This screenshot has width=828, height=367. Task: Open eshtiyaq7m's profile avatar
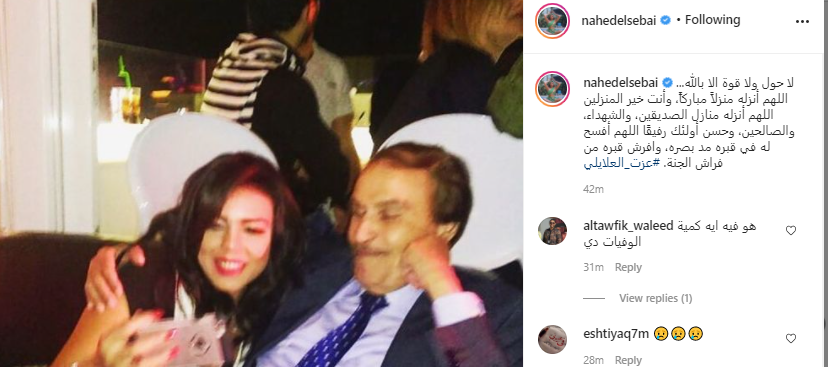click(552, 339)
